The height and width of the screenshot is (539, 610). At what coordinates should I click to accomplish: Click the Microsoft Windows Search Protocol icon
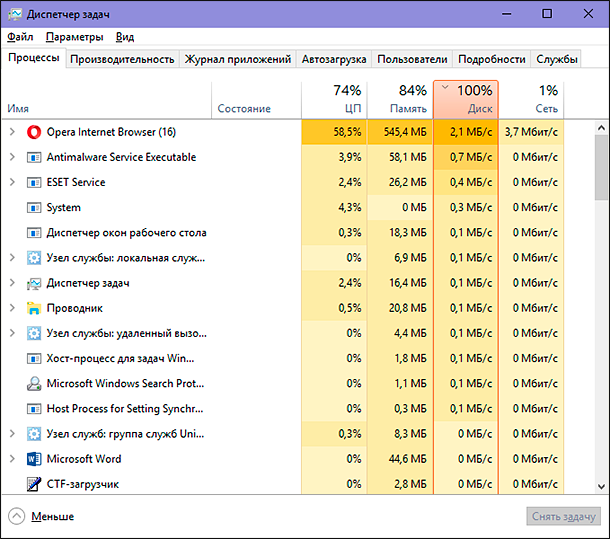click(x=34, y=384)
